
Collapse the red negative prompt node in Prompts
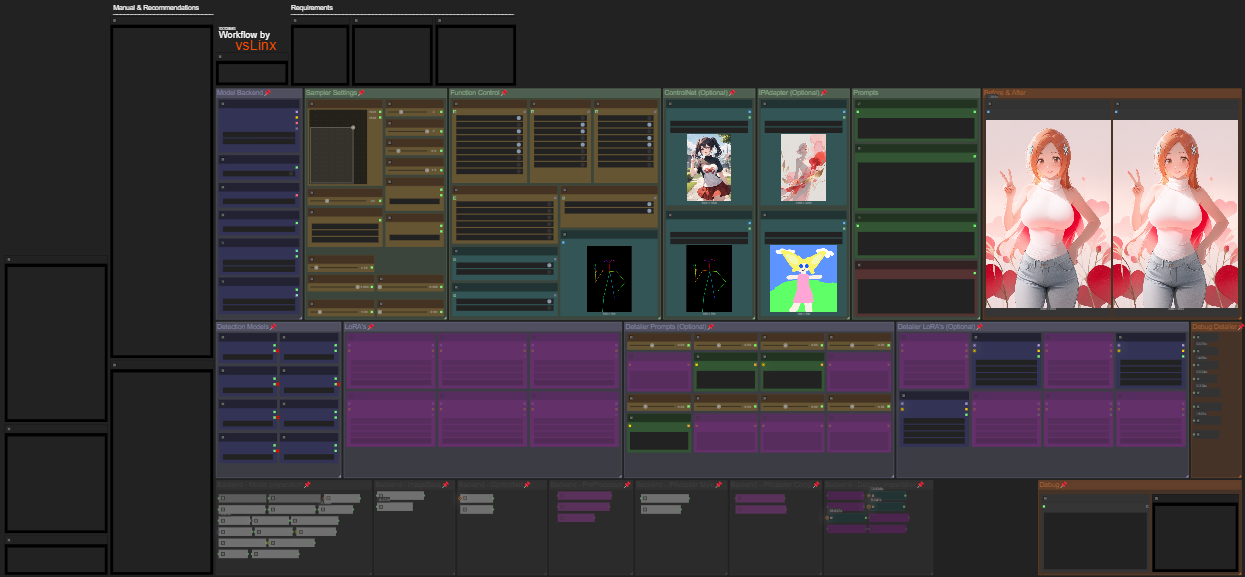[x=858, y=265]
